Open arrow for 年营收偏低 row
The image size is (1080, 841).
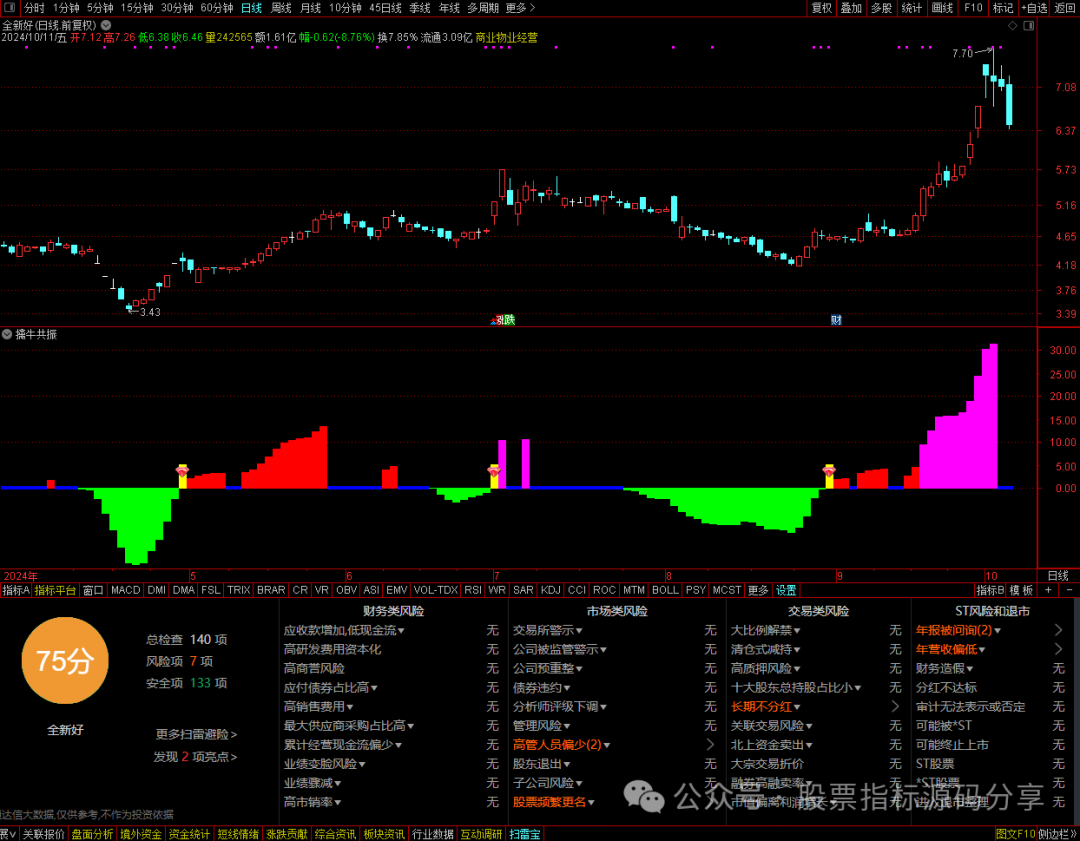1059,649
